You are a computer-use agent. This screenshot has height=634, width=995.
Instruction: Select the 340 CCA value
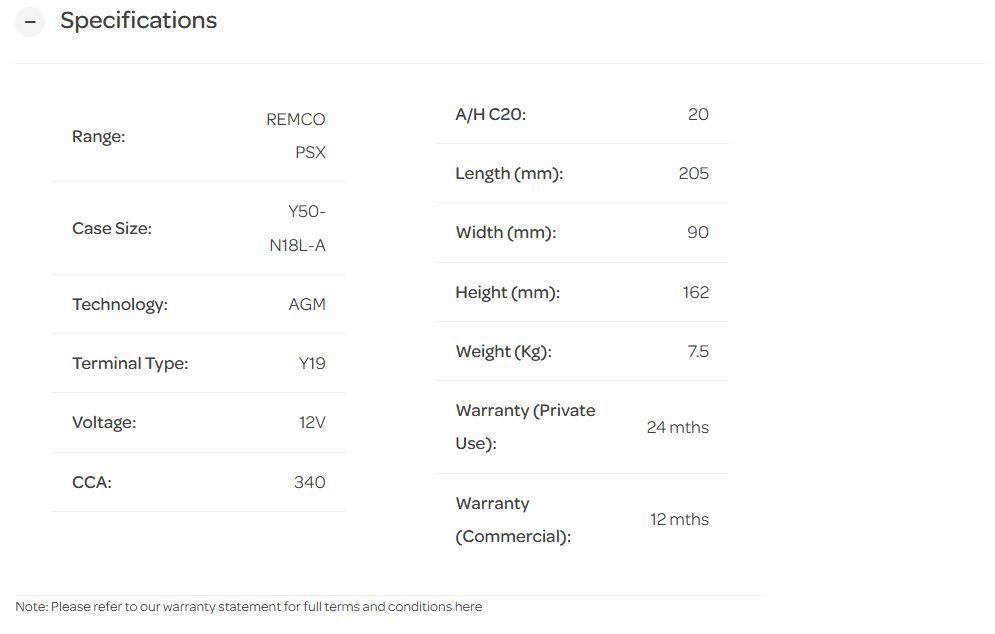tap(309, 482)
